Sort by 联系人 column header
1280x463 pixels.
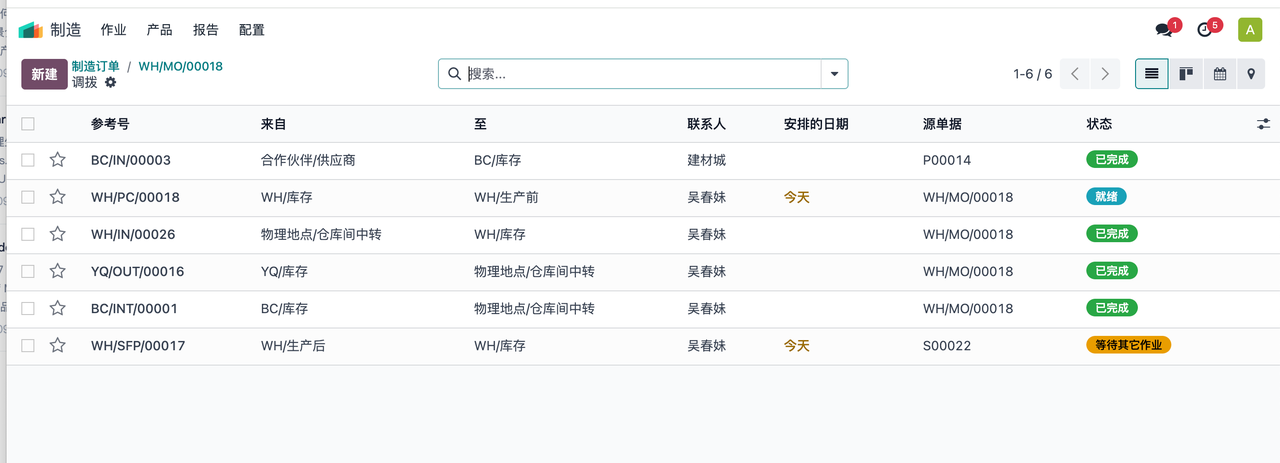[x=706, y=124]
